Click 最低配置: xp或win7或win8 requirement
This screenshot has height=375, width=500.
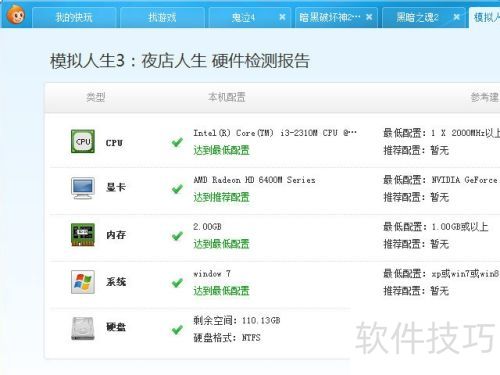tap(442, 274)
